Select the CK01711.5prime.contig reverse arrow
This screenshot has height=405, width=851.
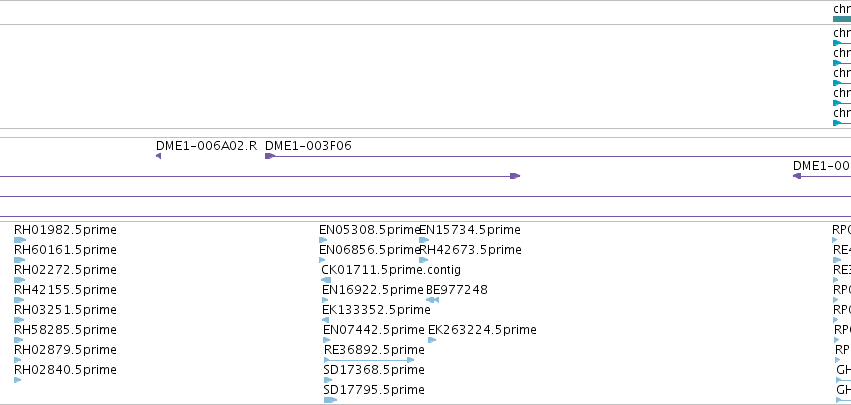pos(326,280)
